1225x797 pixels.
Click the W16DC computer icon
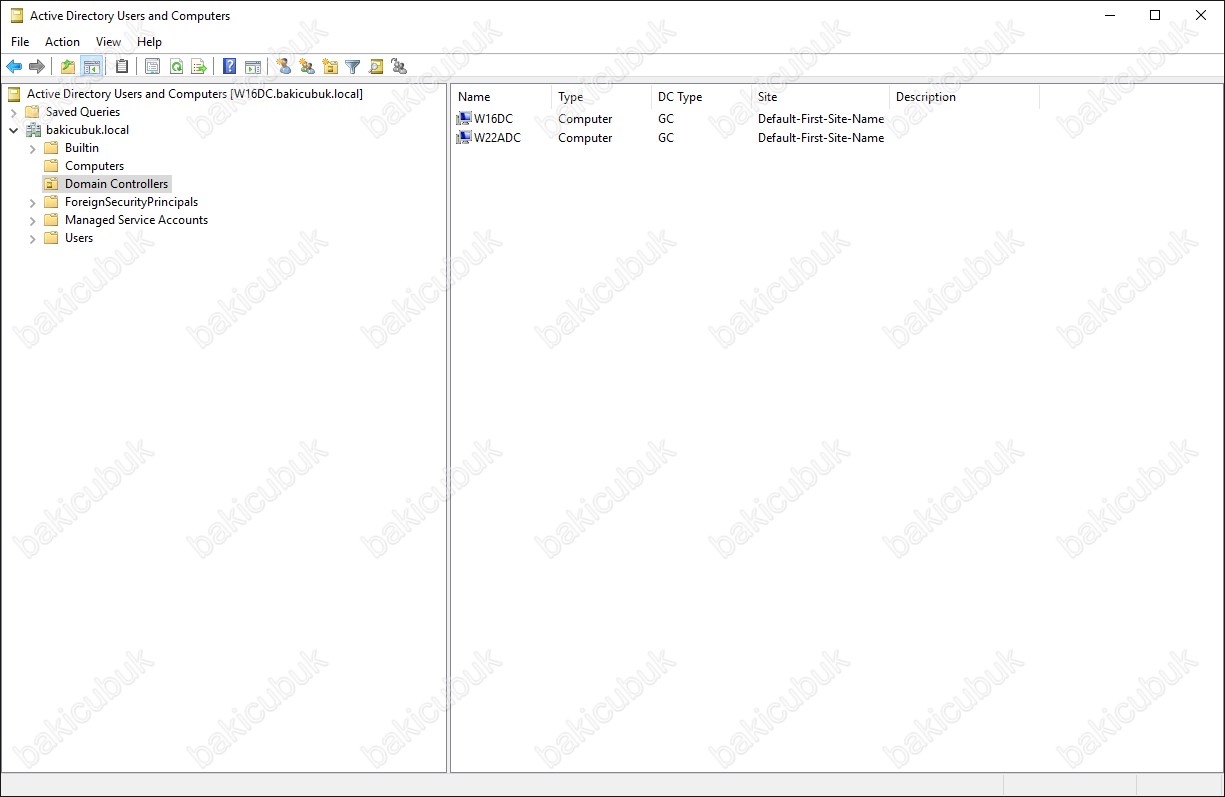pos(464,119)
